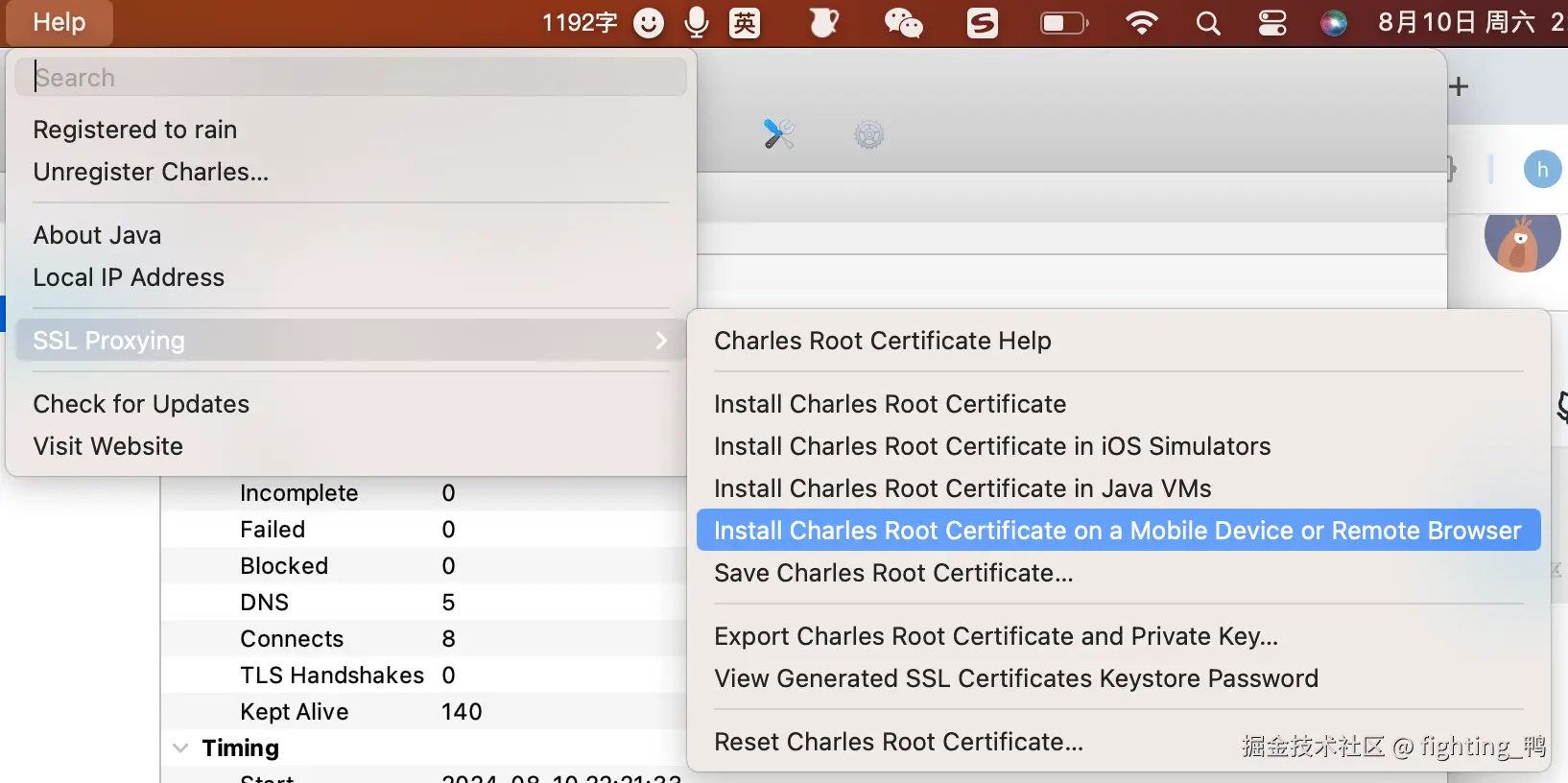Click the Kept Alive value '140'

tap(462, 712)
